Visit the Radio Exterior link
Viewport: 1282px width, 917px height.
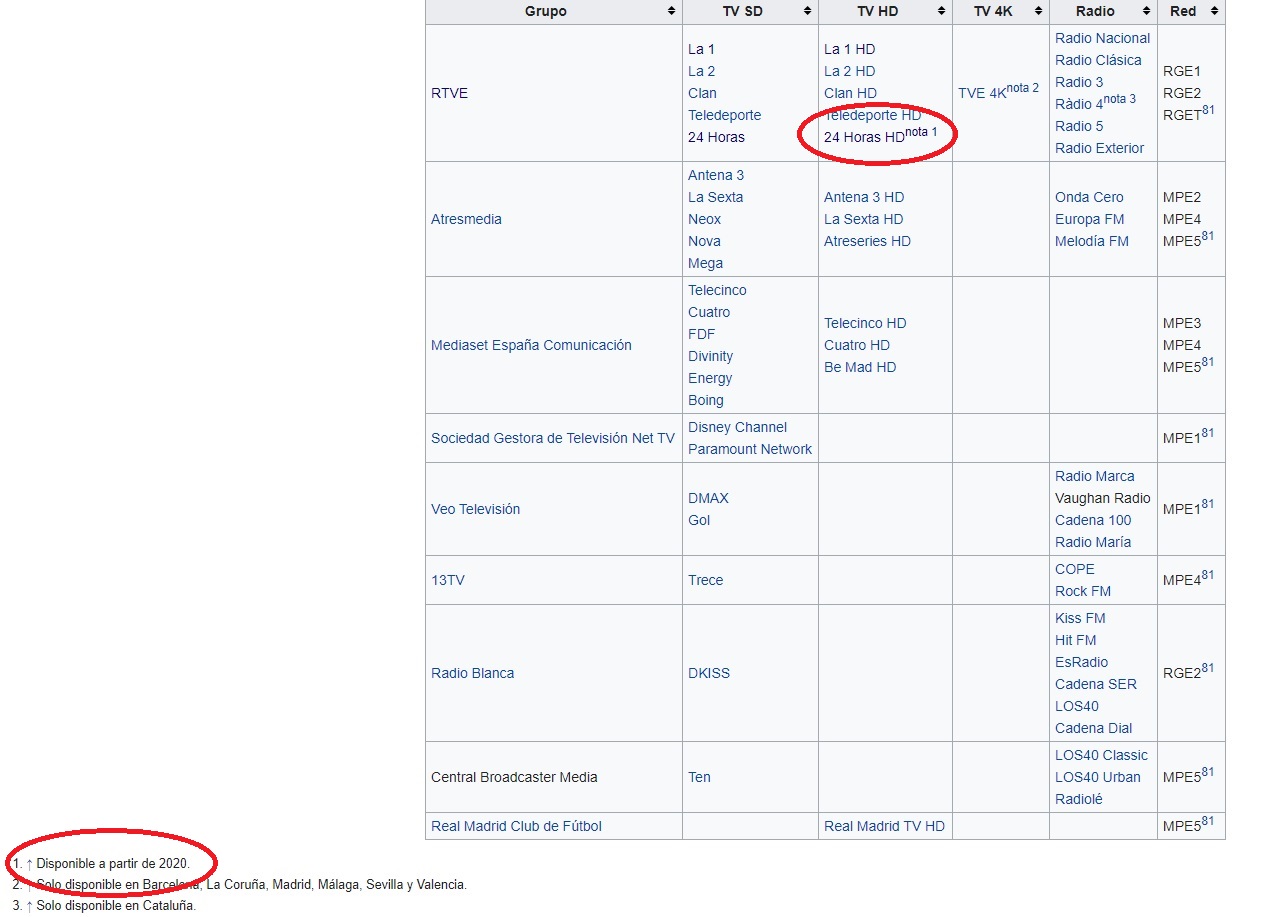1100,148
